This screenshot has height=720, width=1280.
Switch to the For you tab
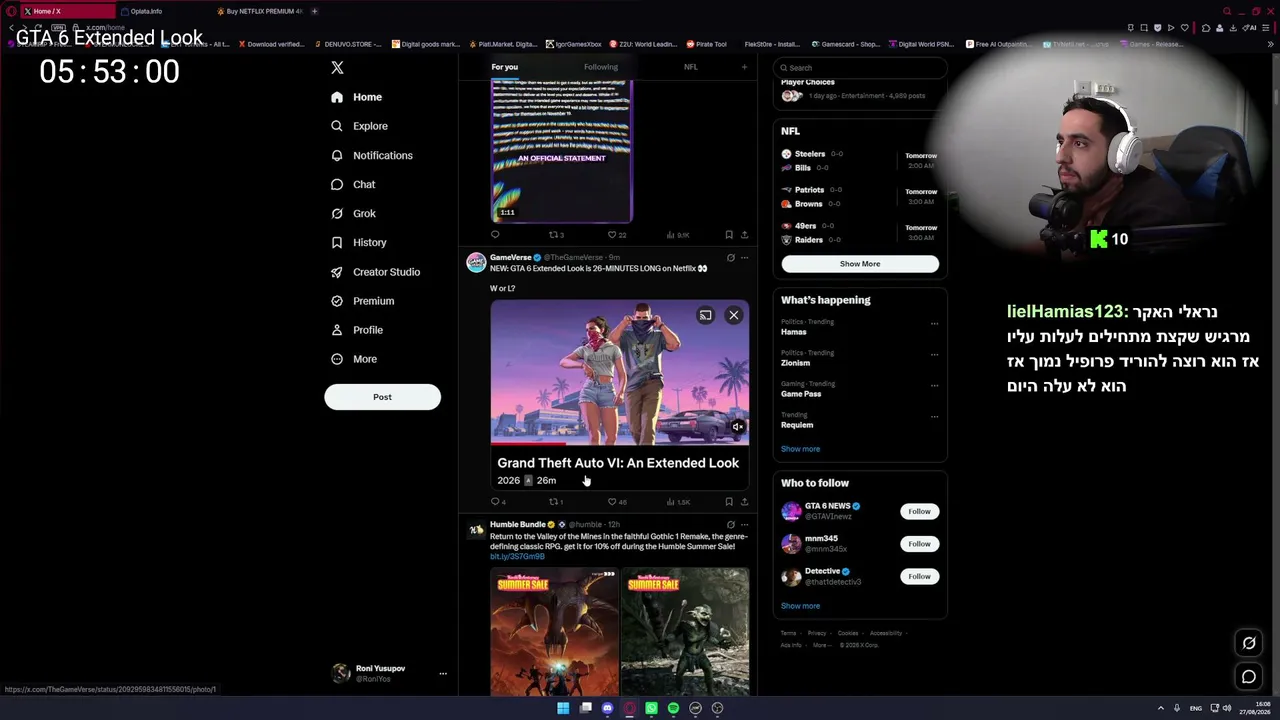pyautogui.click(x=505, y=67)
